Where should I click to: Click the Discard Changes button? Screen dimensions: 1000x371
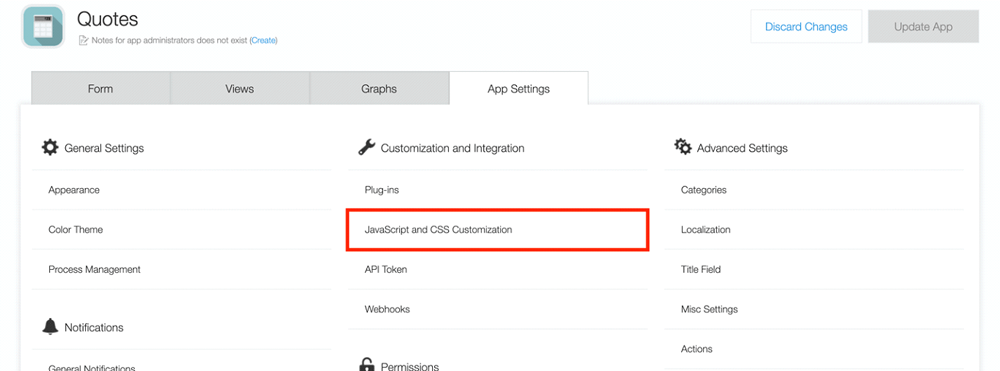806,27
